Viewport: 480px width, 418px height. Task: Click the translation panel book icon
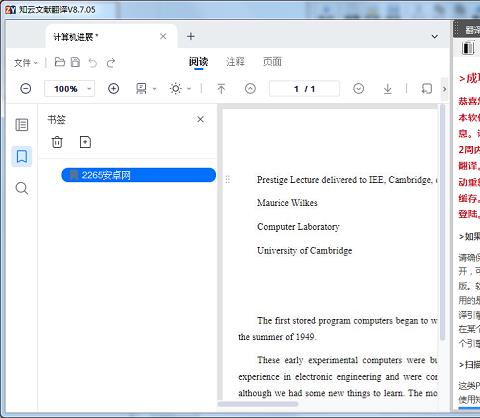pyautogui.click(x=468, y=48)
